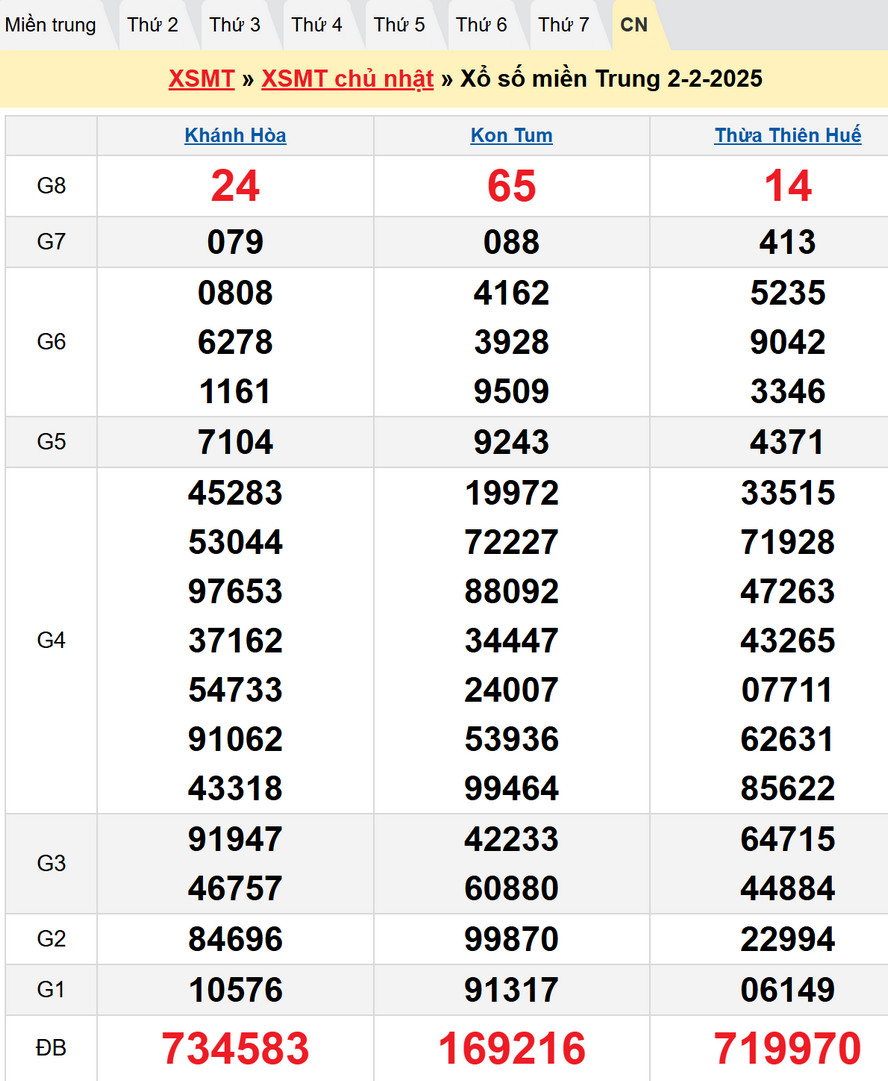Open the Thứ 5 results tab
888x1081 pixels.
click(399, 25)
